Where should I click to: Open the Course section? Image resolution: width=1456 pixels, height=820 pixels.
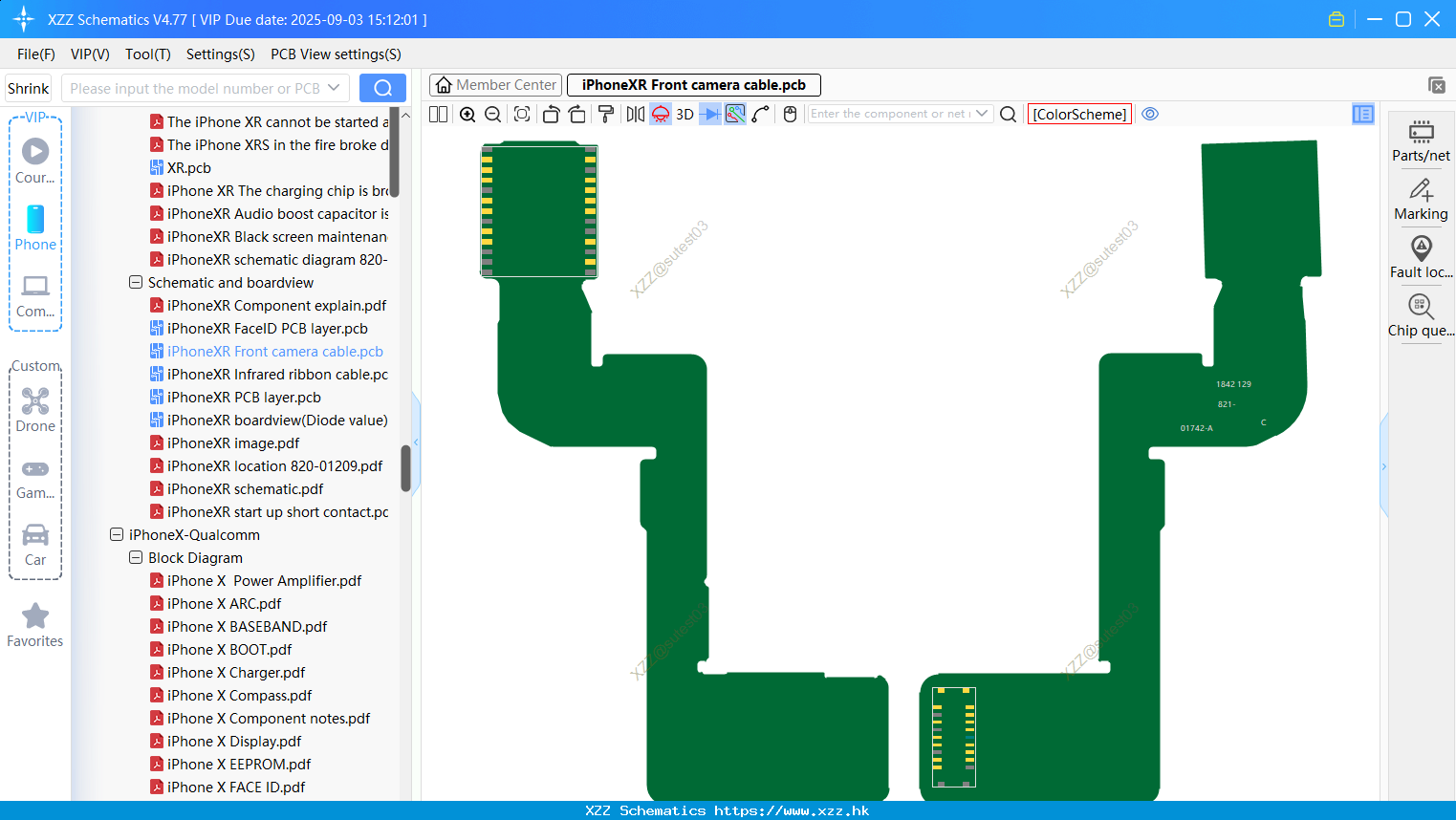tap(35, 162)
